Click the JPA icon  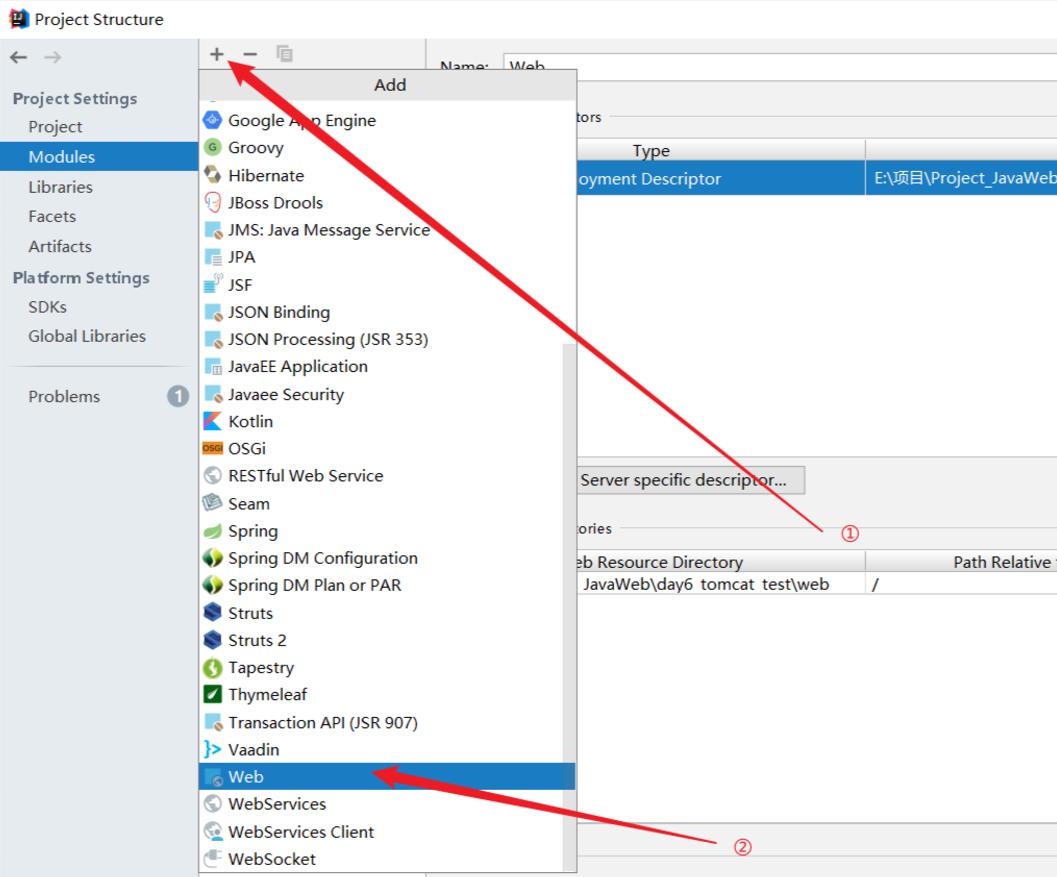tap(212, 257)
